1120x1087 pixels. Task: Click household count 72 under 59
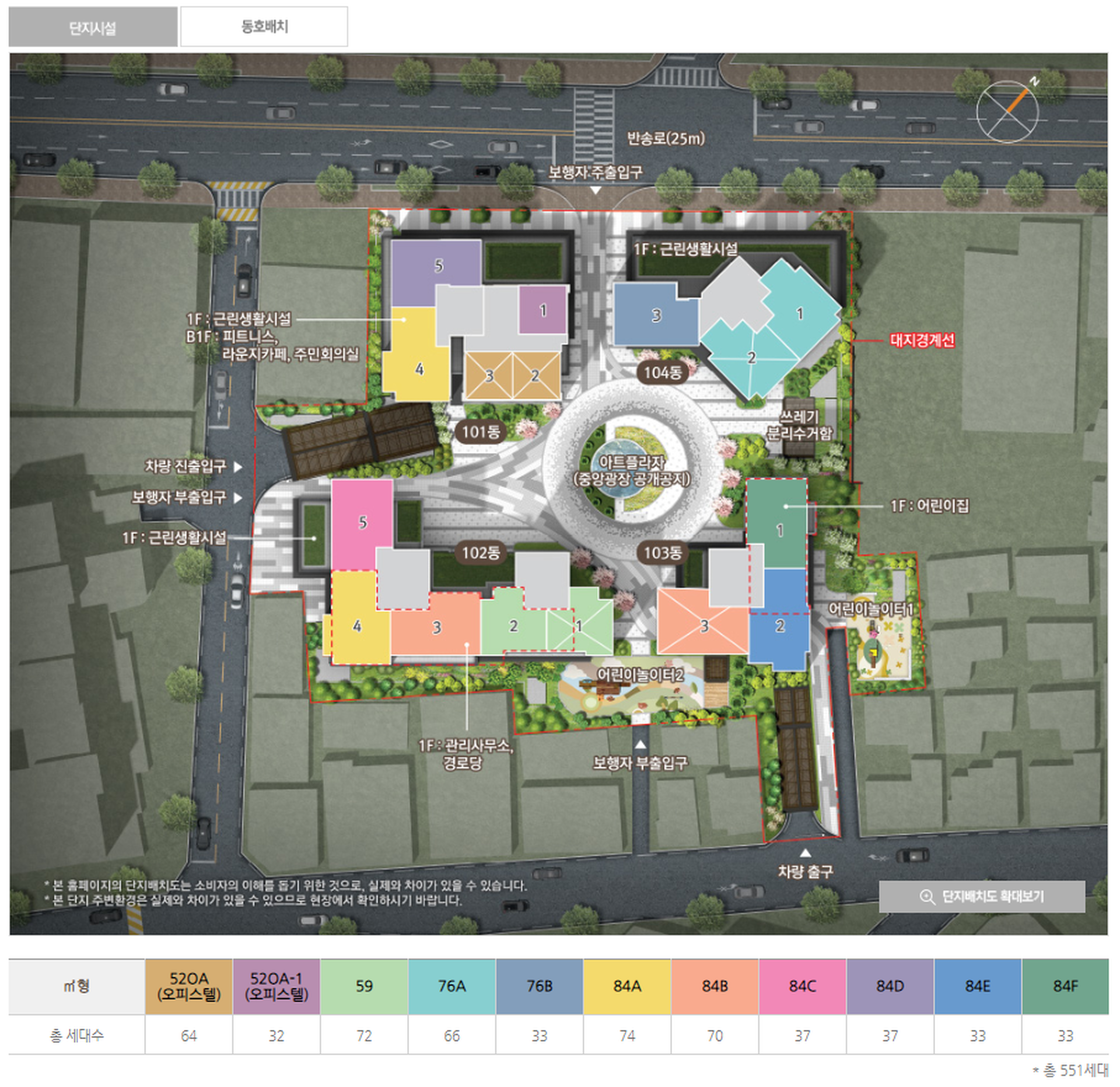pos(364,1036)
